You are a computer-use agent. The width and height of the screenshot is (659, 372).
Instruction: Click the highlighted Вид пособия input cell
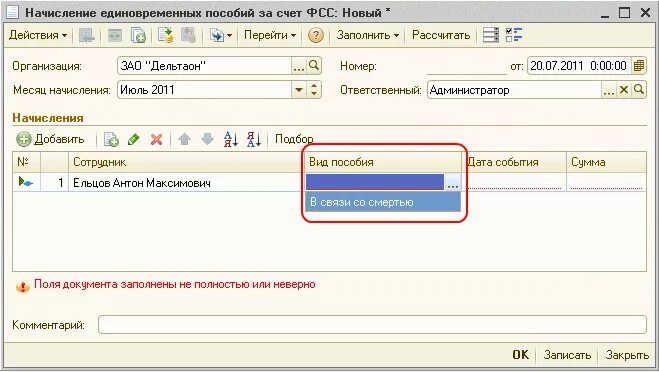375,182
